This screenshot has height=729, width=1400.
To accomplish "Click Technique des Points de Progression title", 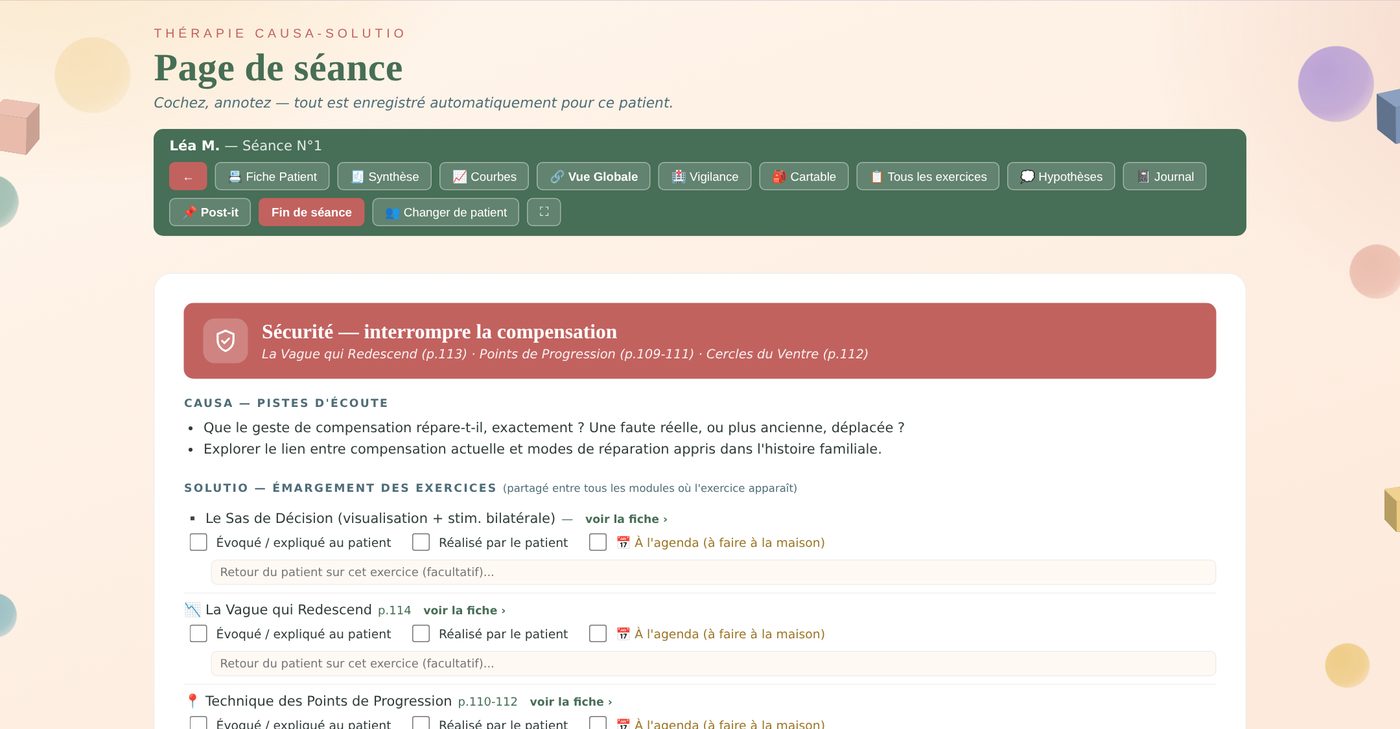I will click(x=328, y=701).
